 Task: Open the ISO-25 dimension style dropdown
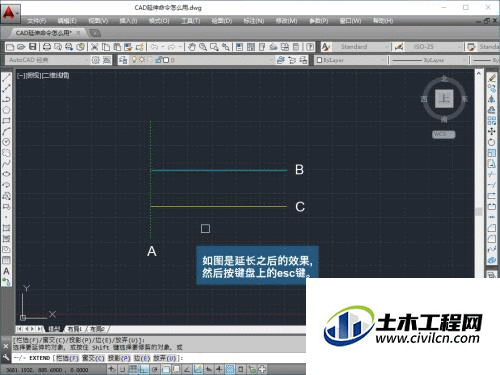(434, 47)
